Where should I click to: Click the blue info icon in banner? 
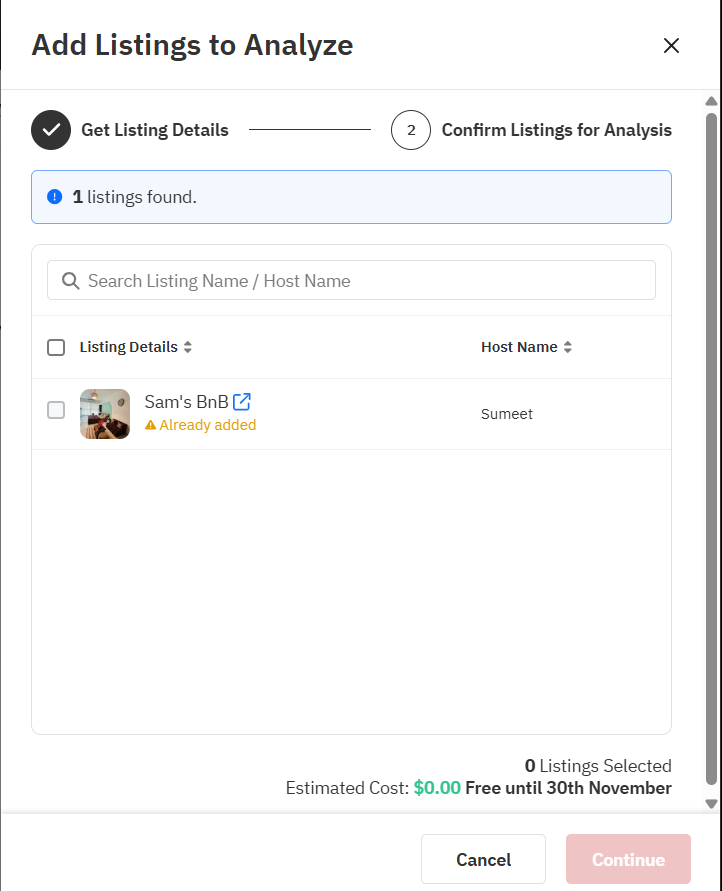pos(55,197)
